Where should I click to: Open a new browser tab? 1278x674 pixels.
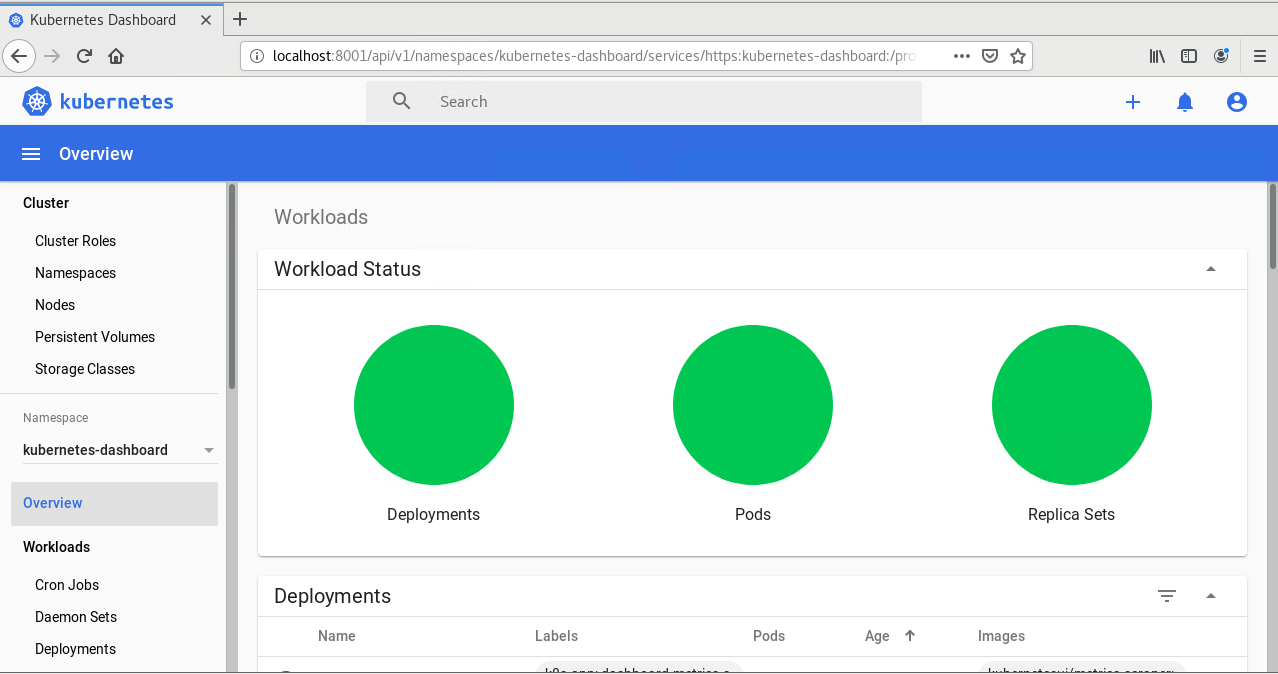point(240,19)
